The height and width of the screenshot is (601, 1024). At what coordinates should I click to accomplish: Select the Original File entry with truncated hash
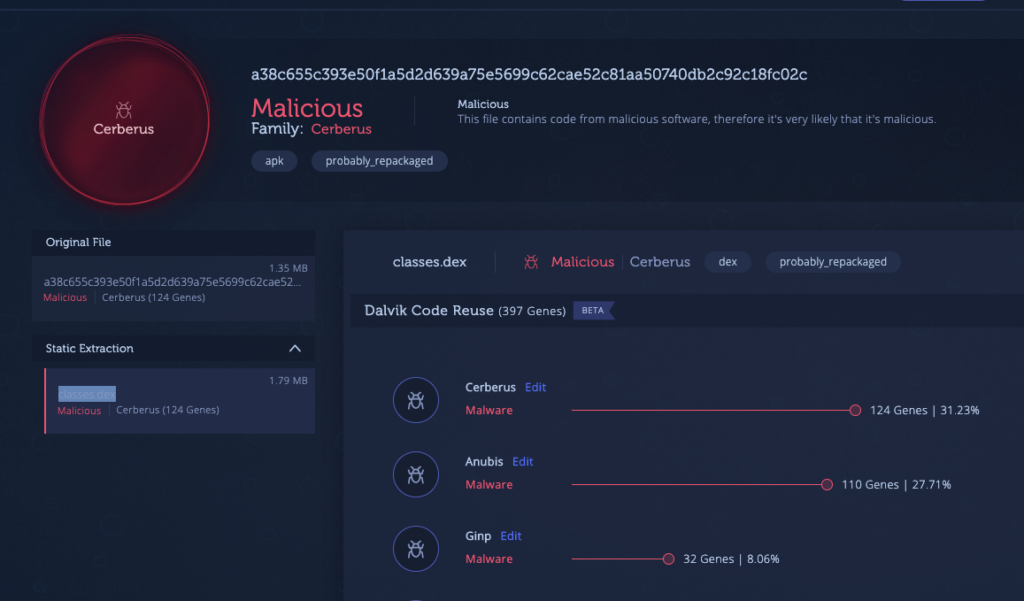click(x=173, y=288)
